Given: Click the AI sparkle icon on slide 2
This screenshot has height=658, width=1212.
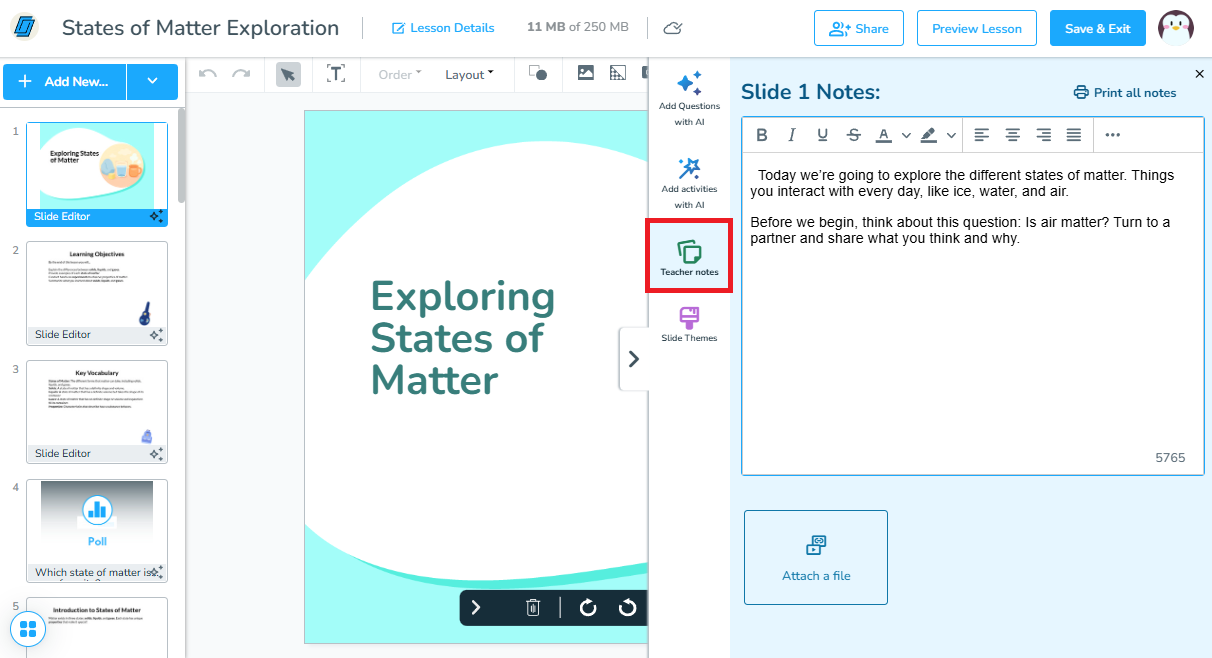Looking at the screenshot, I should coord(157,334).
